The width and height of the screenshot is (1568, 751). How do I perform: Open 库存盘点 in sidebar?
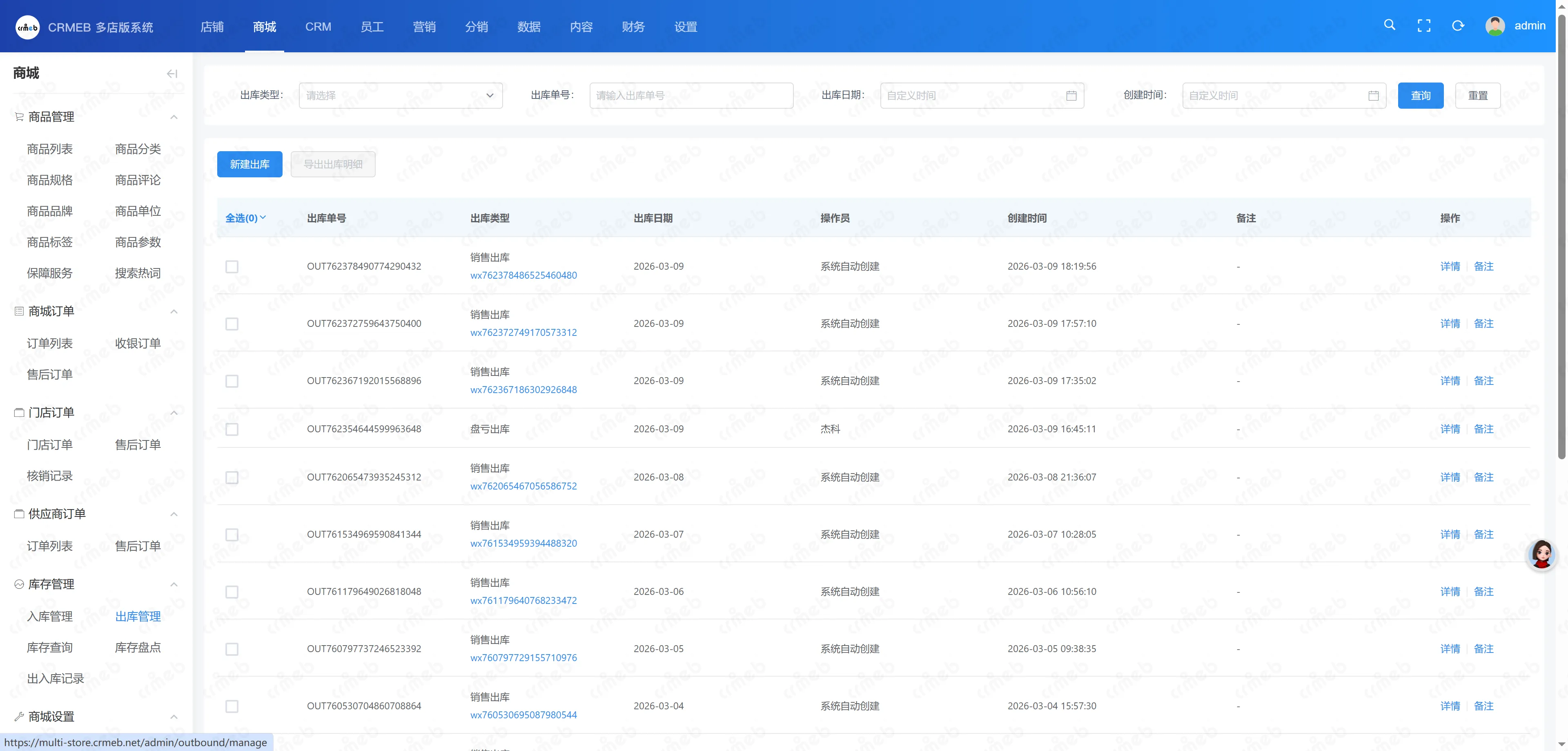[x=138, y=648]
